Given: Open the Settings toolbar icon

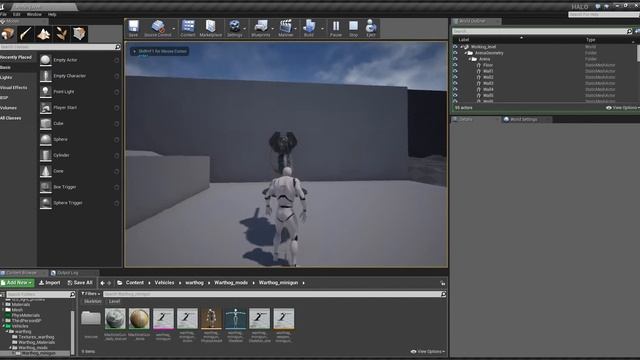Looking at the screenshot, I should coord(235,29).
